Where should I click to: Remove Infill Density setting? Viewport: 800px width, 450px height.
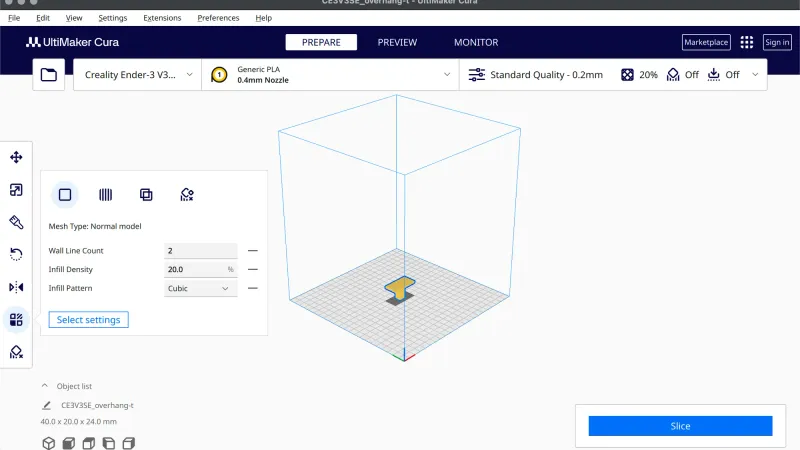click(x=253, y=269)
